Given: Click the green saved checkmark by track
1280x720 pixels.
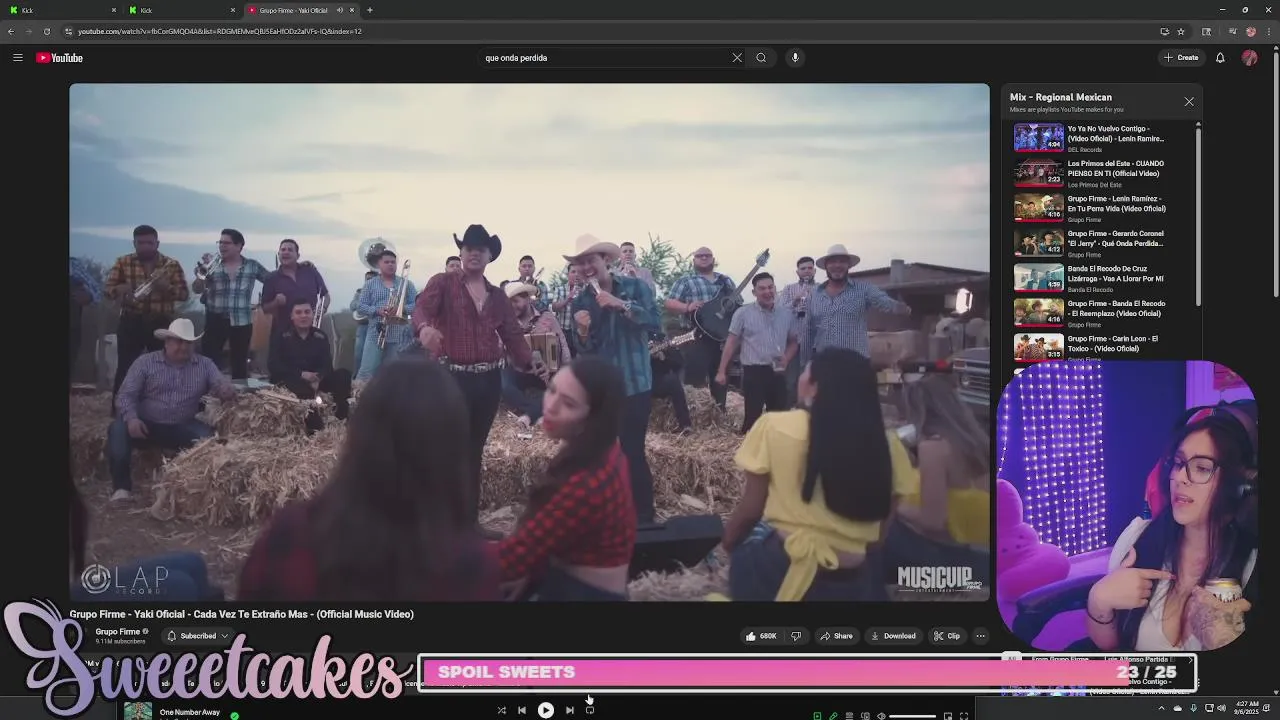Looking at the screenshot, I should (234, 715).
